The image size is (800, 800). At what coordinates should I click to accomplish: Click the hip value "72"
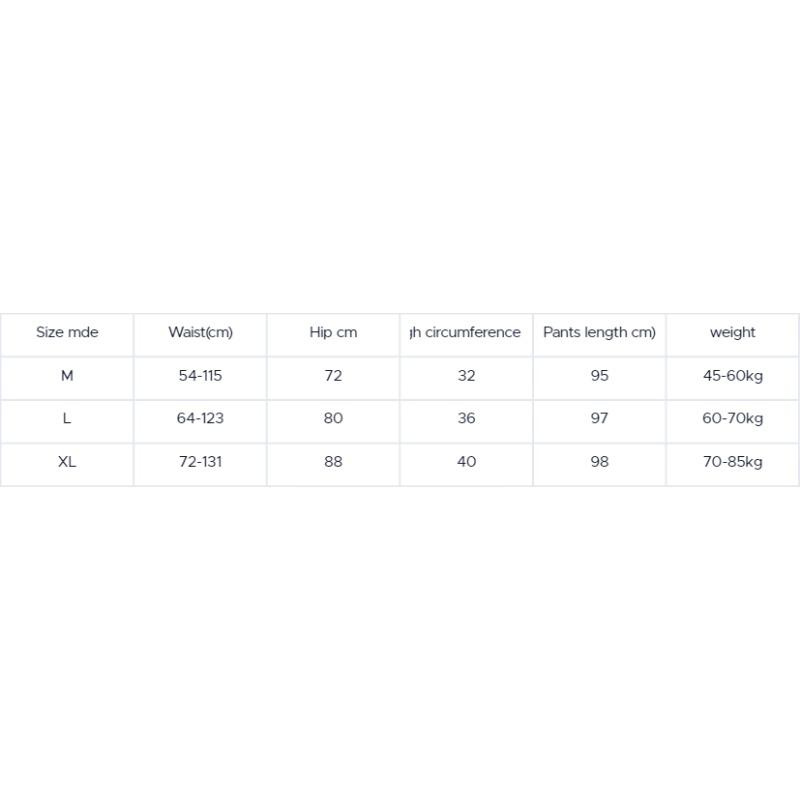333,376
